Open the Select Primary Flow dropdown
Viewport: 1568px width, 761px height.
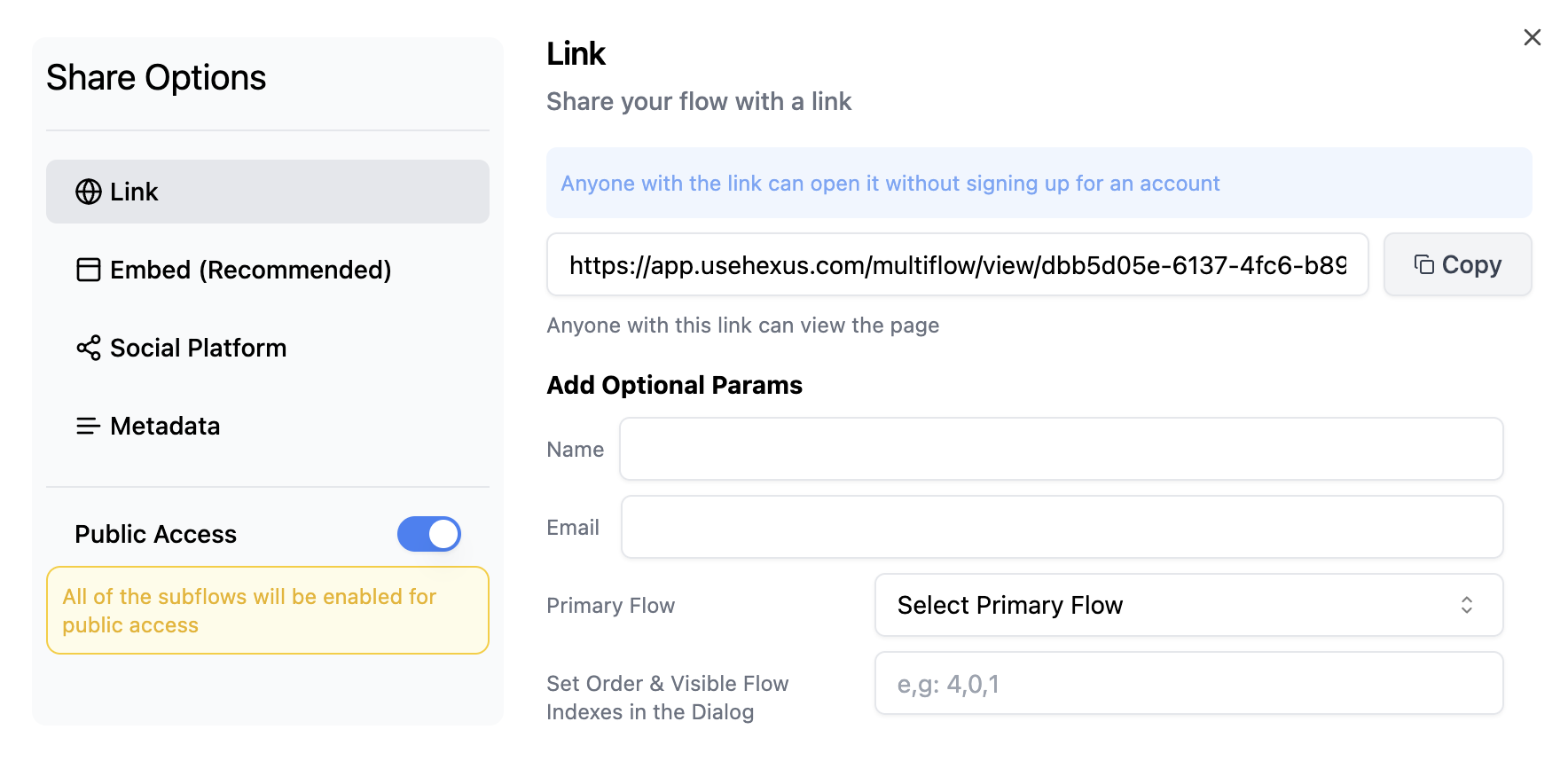pos(1188,605)
